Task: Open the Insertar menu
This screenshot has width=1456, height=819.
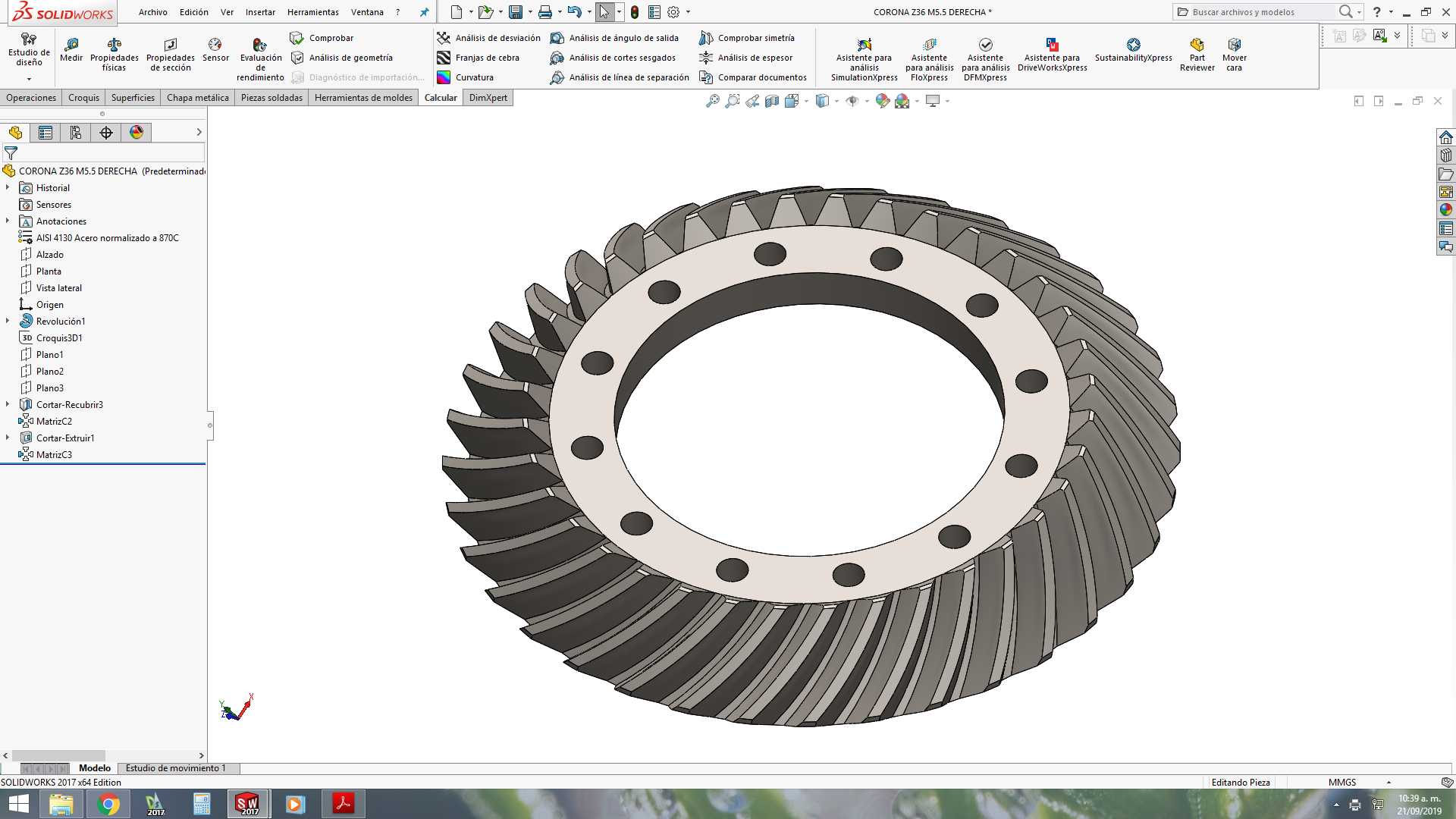Action: (x=260, y=12)
